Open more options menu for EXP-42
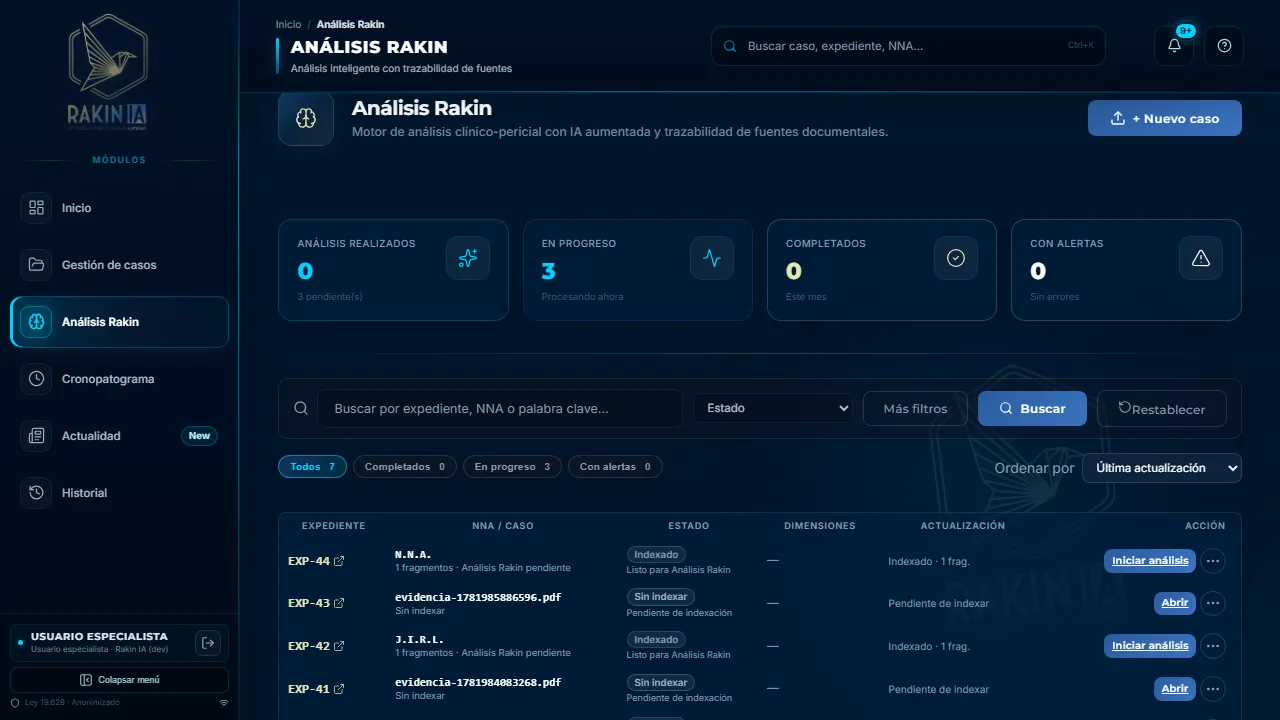The width and height of the screenshot is (1280, 720). tap(1213, 646)
